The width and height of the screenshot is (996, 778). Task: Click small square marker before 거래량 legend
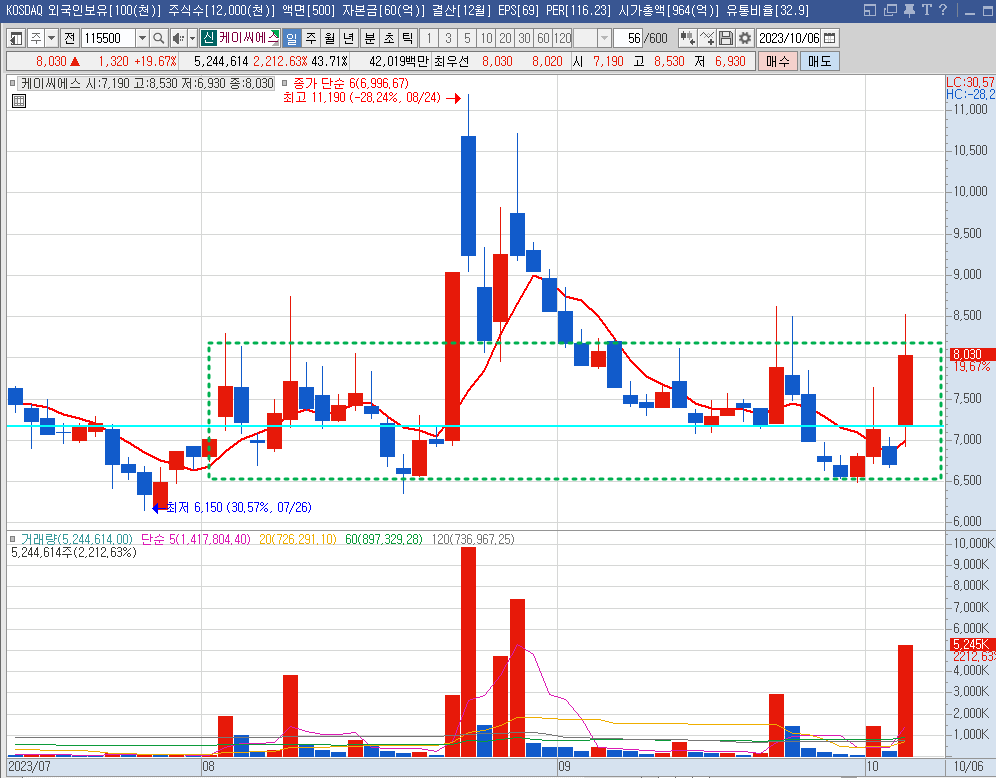point(13,539)
